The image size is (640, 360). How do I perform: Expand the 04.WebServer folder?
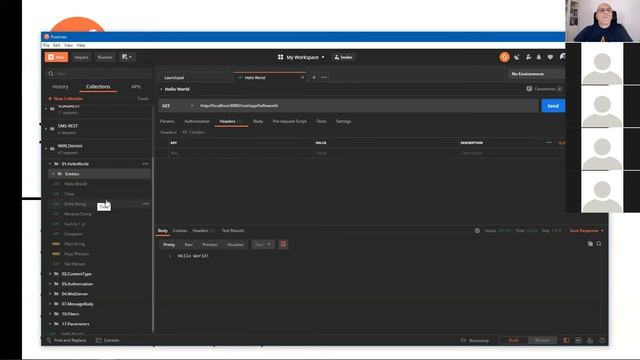coord(50,294)
